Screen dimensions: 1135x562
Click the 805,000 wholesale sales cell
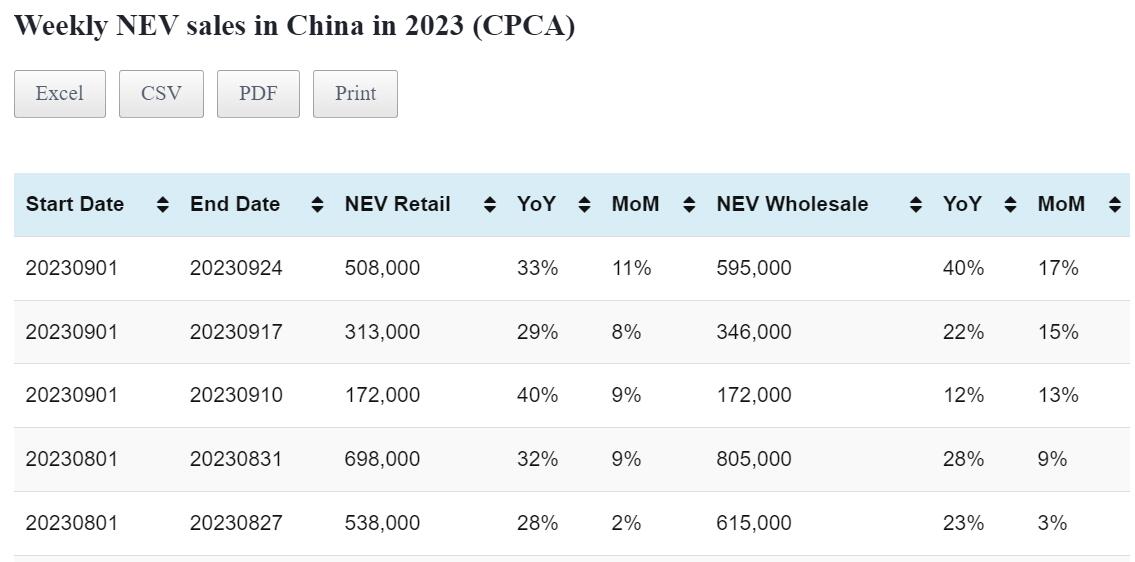[x=753, y=459]
